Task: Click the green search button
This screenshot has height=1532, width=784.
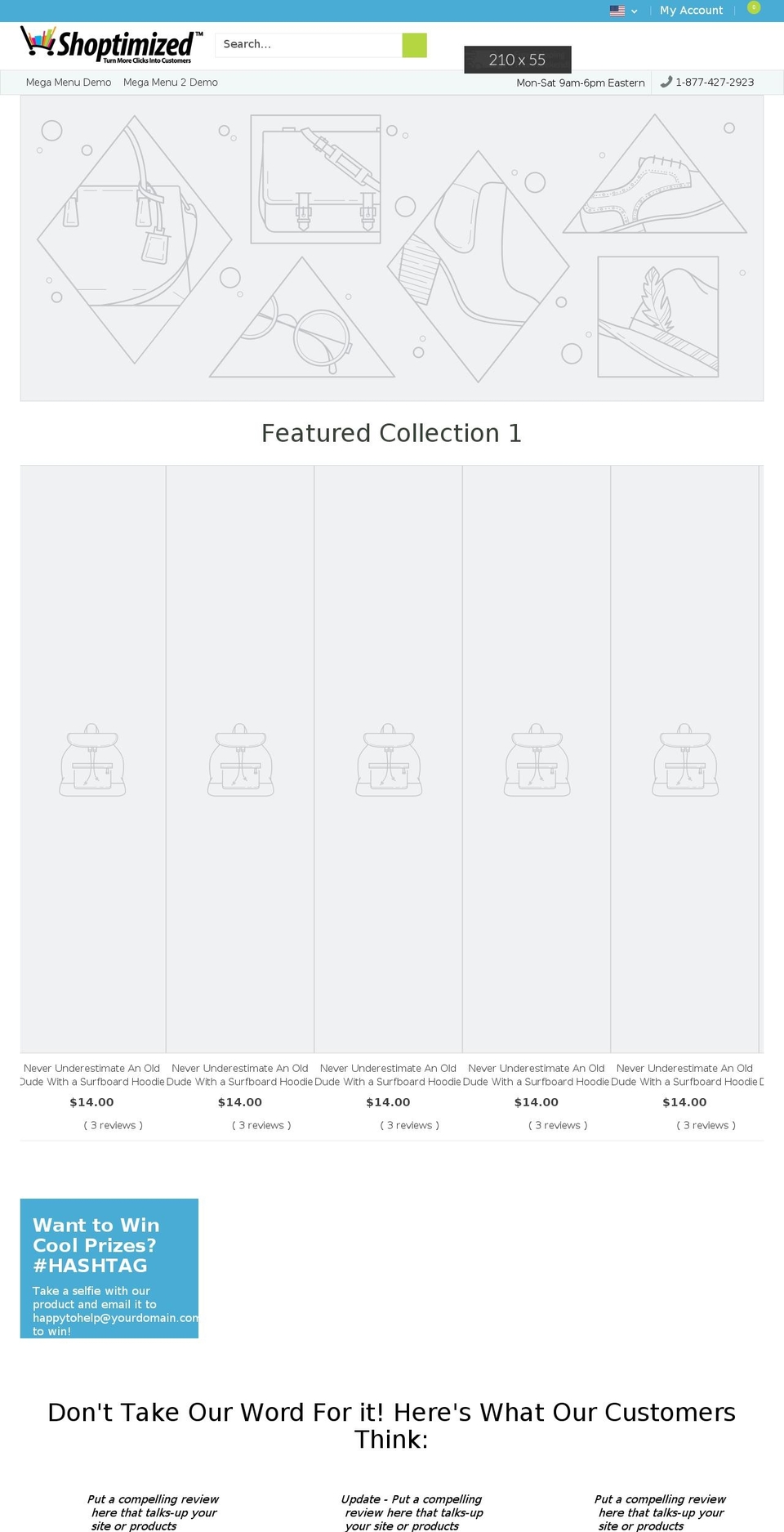Action: click(x=414, y=45)
